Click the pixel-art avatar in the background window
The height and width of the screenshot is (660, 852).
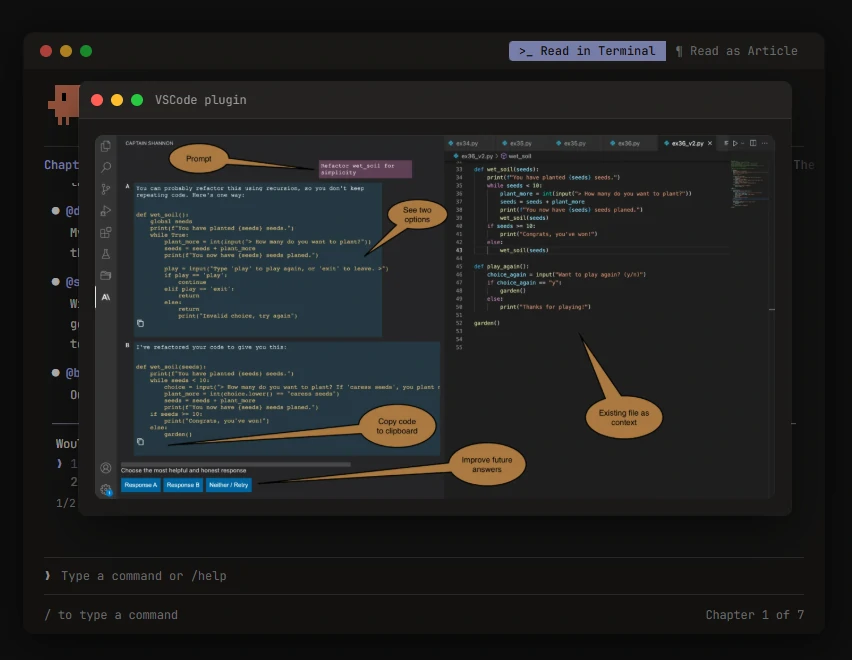pos(64,104)
